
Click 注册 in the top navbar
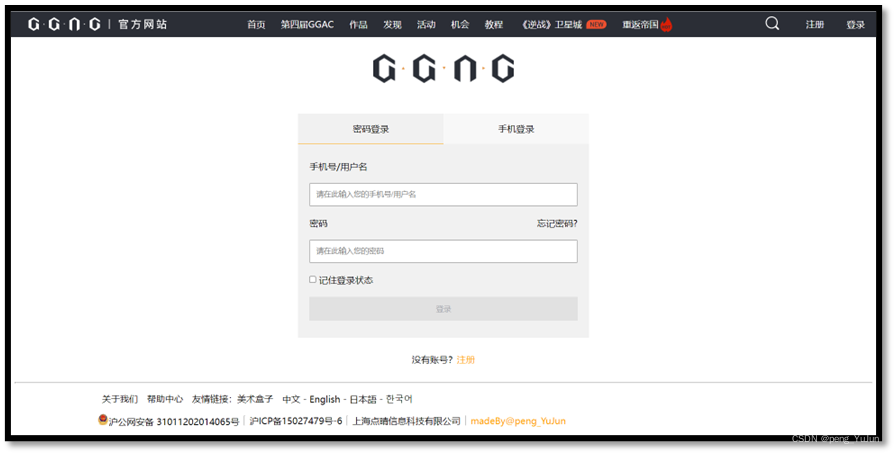pyautogui.click(x=815, y=25)
